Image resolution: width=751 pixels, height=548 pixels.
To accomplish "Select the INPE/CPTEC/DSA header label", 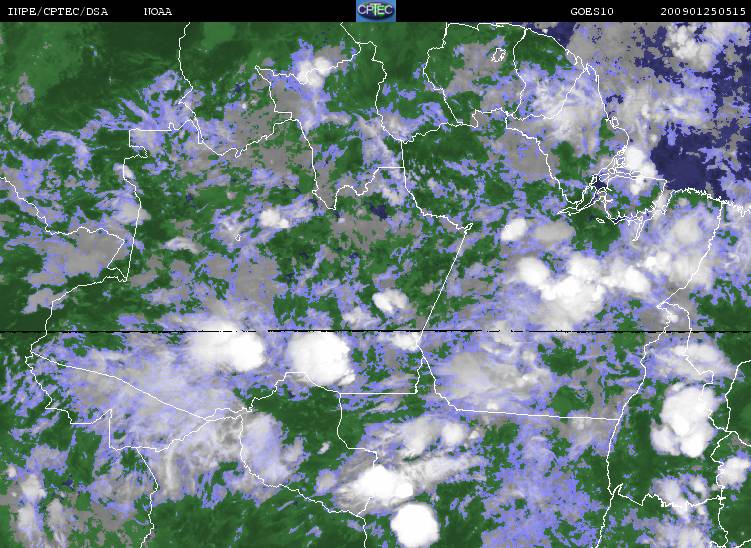I will pyautogui.click(x=58, y=11).
